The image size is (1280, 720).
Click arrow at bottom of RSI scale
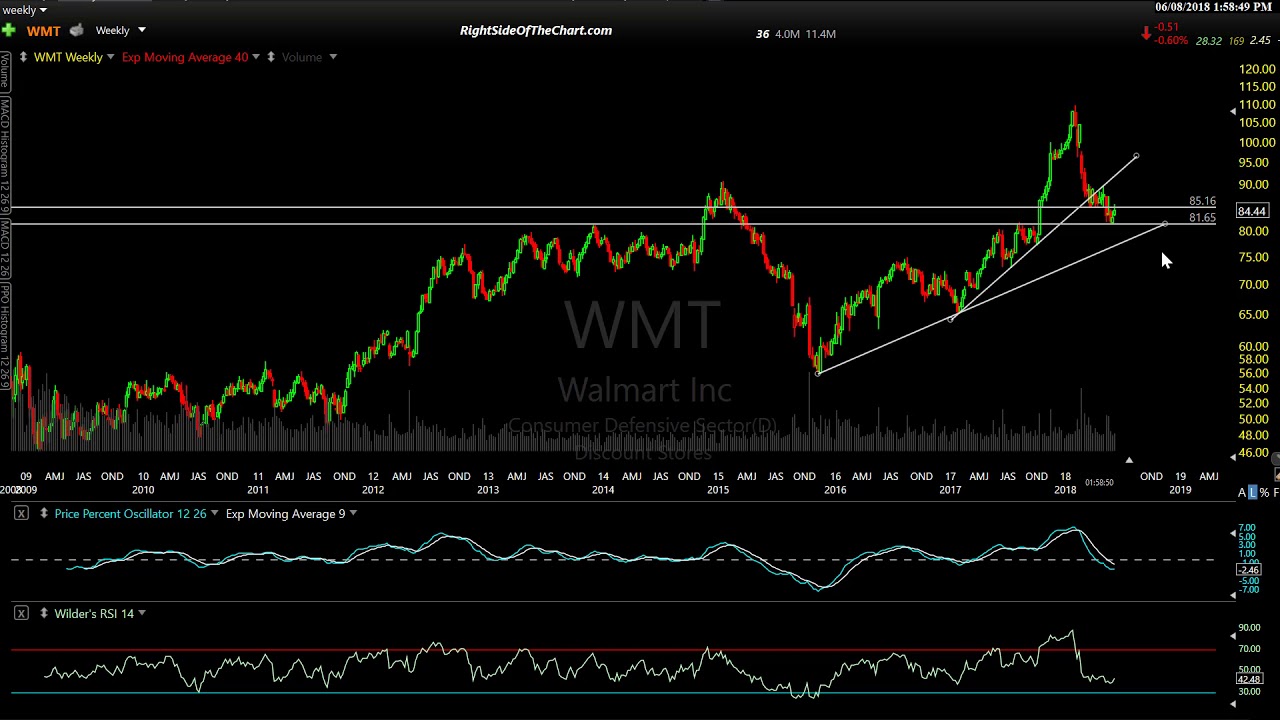[1232, 704]
